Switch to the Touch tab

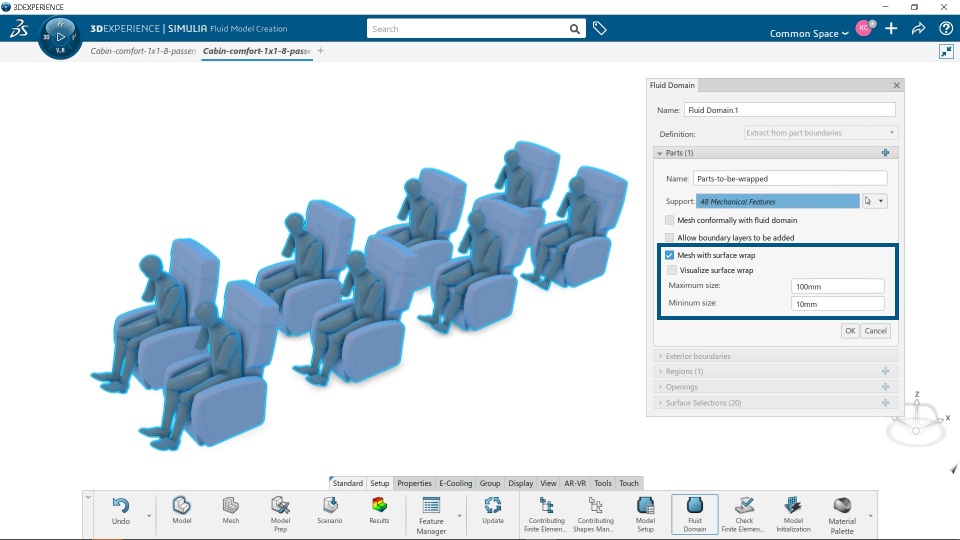629,483
